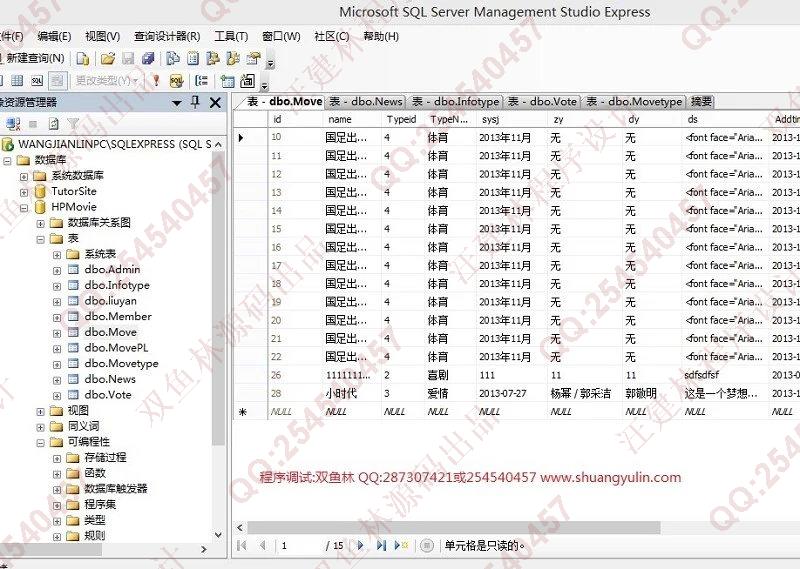800x569 pixels.
Task: Open the Object Explorer window position dropdown
Action: point(177,103)
